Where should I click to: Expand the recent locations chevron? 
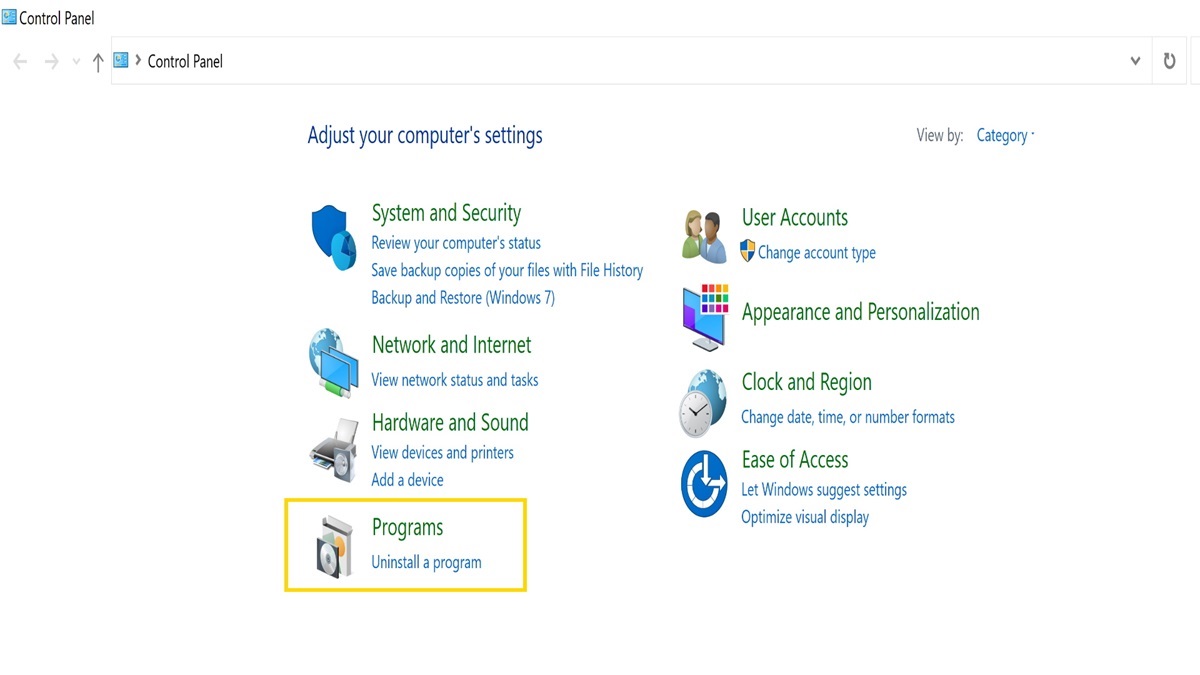76,62
